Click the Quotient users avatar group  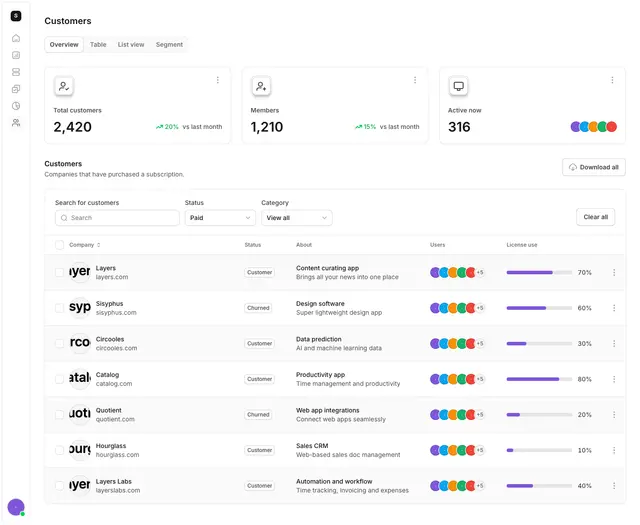tap(457, 414)
